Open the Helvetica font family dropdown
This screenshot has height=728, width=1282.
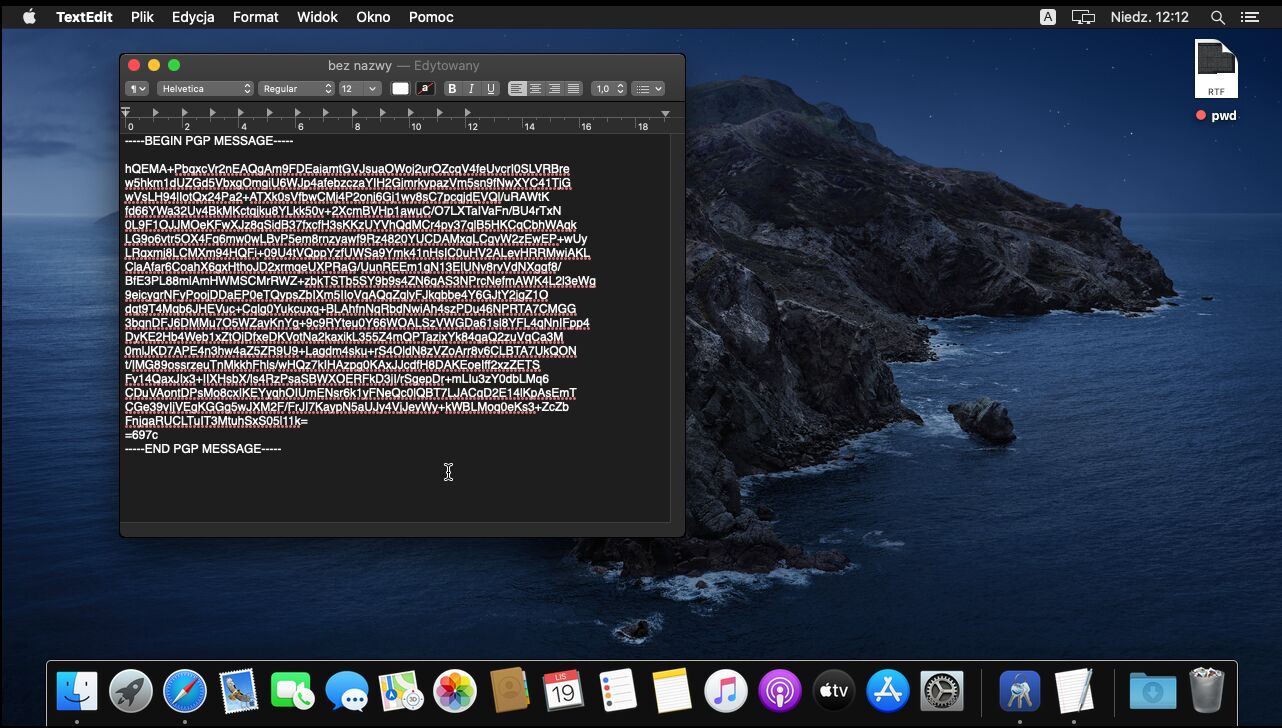[x=205, y=89]
